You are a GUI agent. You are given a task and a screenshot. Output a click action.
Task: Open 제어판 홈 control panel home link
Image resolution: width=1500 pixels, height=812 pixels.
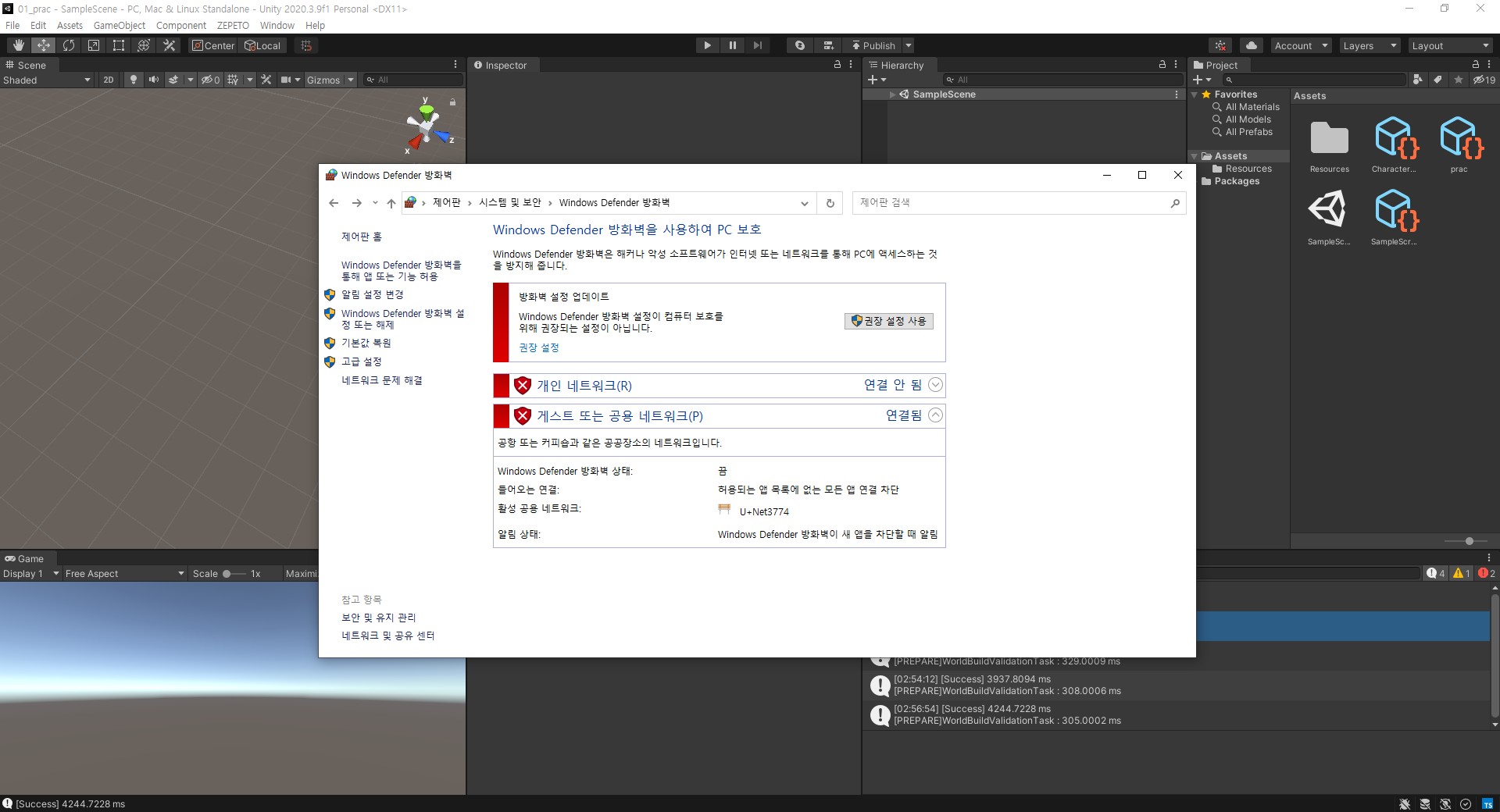click(361, 237)
